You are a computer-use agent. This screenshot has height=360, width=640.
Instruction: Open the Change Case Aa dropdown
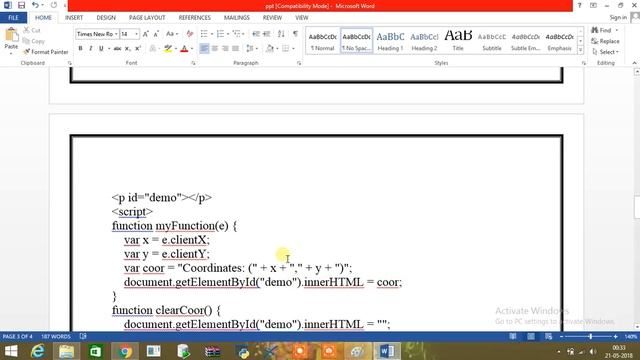[x=172, y=34]
